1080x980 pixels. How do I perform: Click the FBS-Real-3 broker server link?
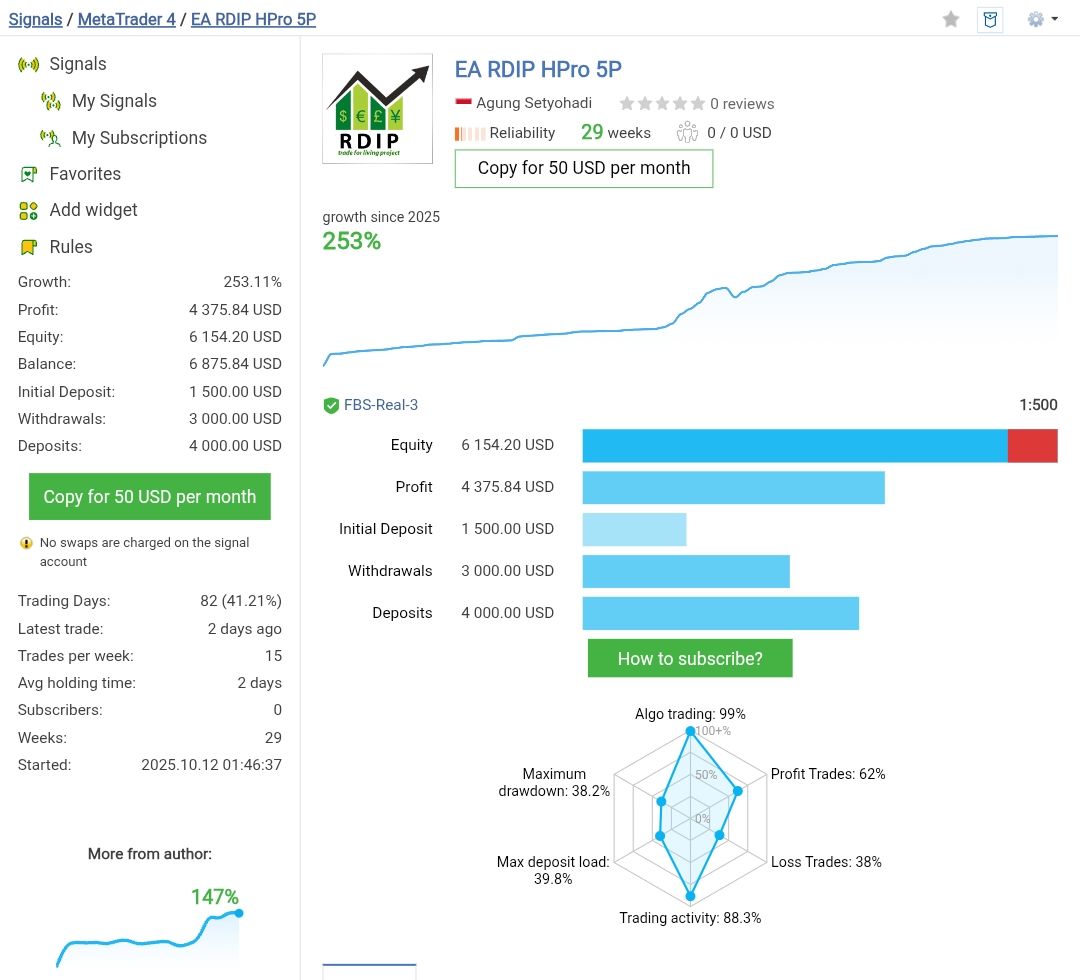381,405
